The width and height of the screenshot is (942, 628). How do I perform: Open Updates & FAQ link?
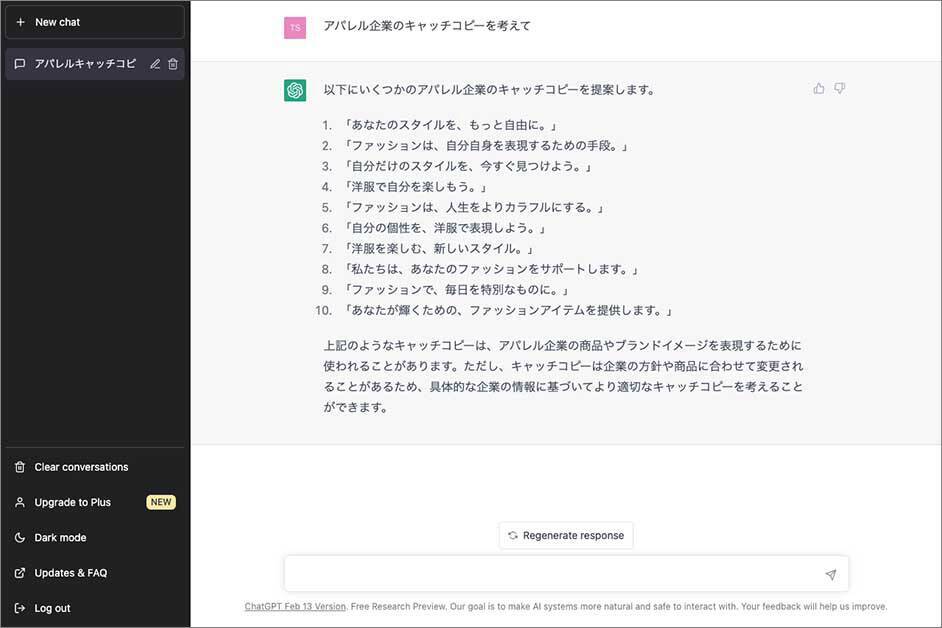70,573
